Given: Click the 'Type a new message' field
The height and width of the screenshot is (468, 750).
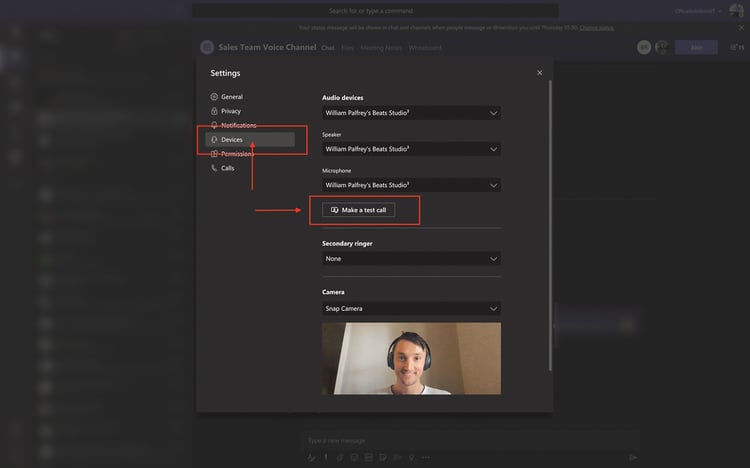Looking at the screenshot, I should coord(471,440).
